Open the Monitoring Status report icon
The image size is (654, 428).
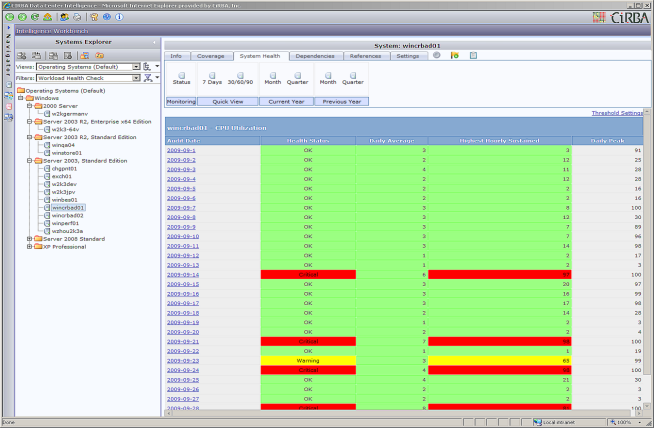tap(182, 76)
